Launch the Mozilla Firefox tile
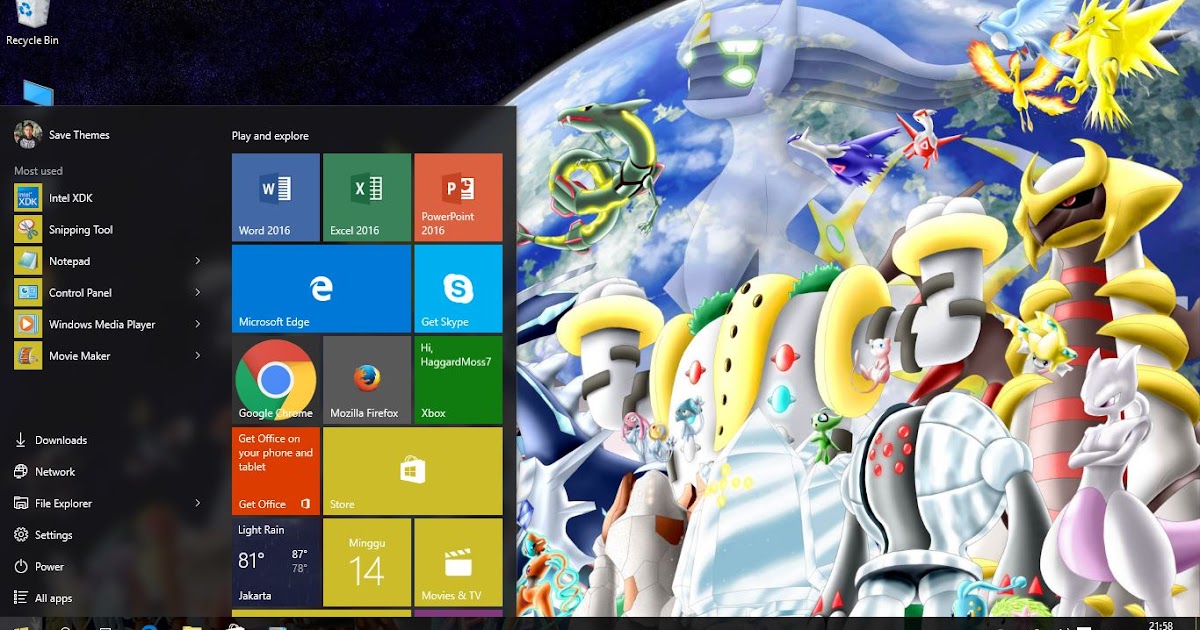 click(367, 380)
